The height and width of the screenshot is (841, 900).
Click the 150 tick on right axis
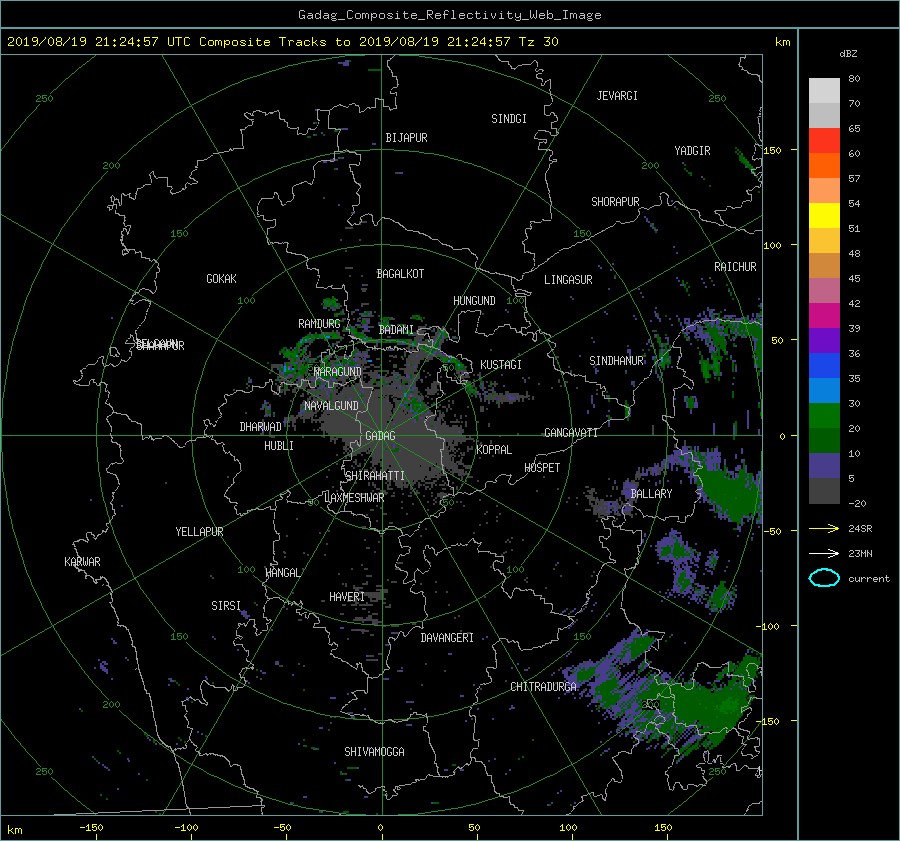click(x=772, y=150)
